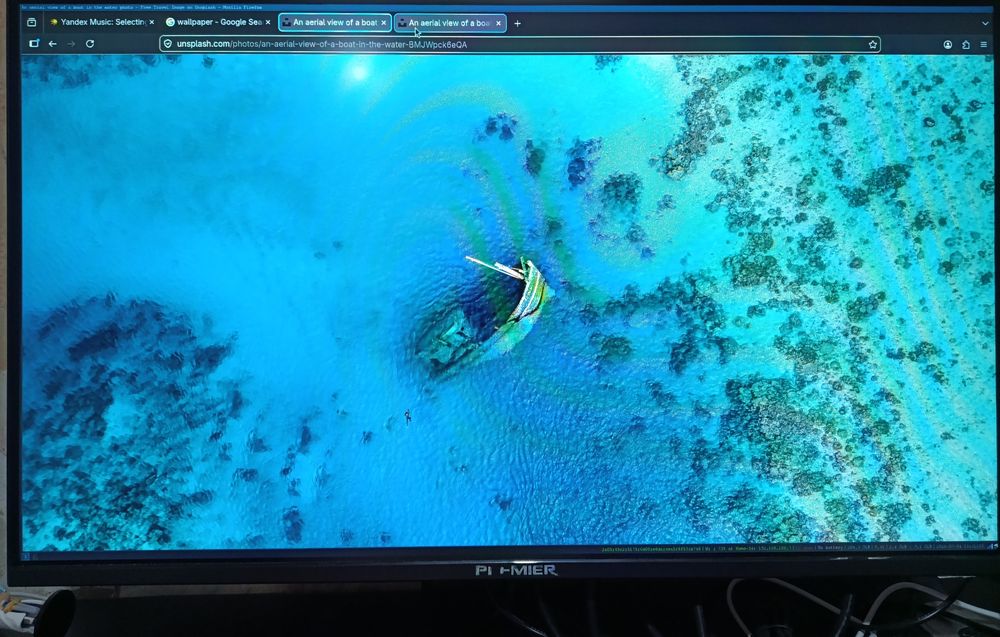
Task: Close the wallpaper Google Search tab
Action: pyautogui.click(x=268, y=22)
